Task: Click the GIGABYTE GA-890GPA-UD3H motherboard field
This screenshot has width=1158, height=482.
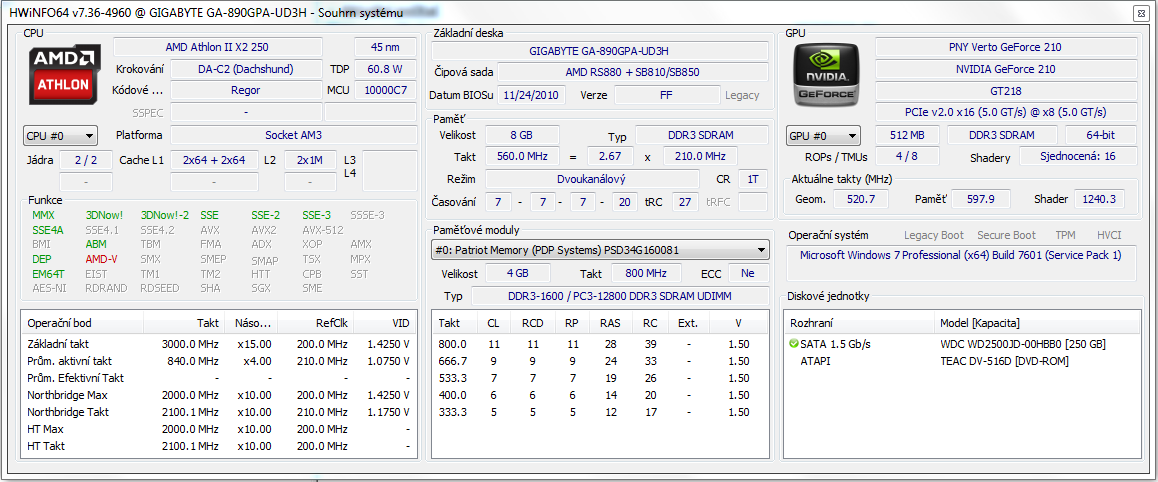Action: 601,50
